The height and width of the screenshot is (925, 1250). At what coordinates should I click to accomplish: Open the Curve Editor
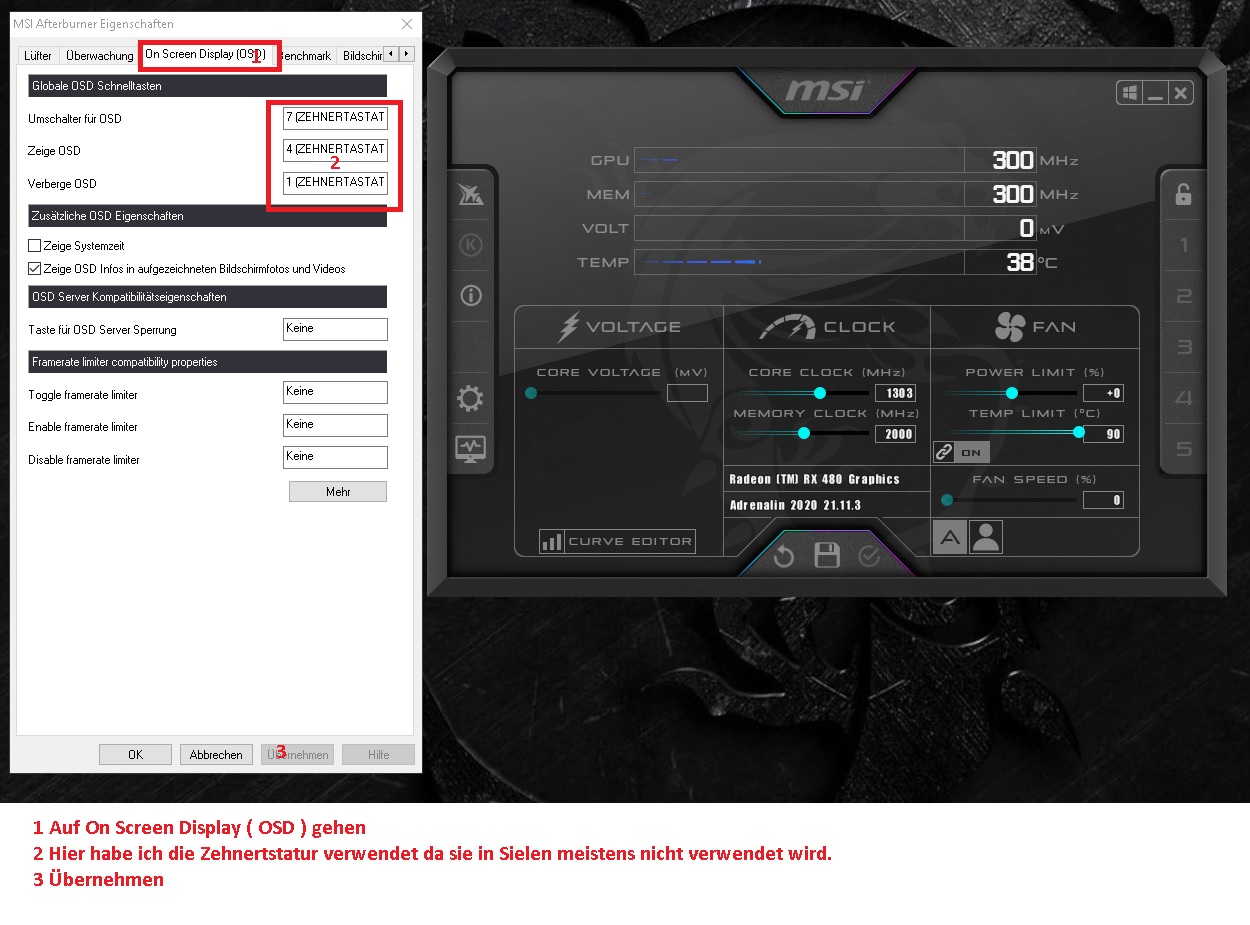pyautogui.click(x=617, y=541)
